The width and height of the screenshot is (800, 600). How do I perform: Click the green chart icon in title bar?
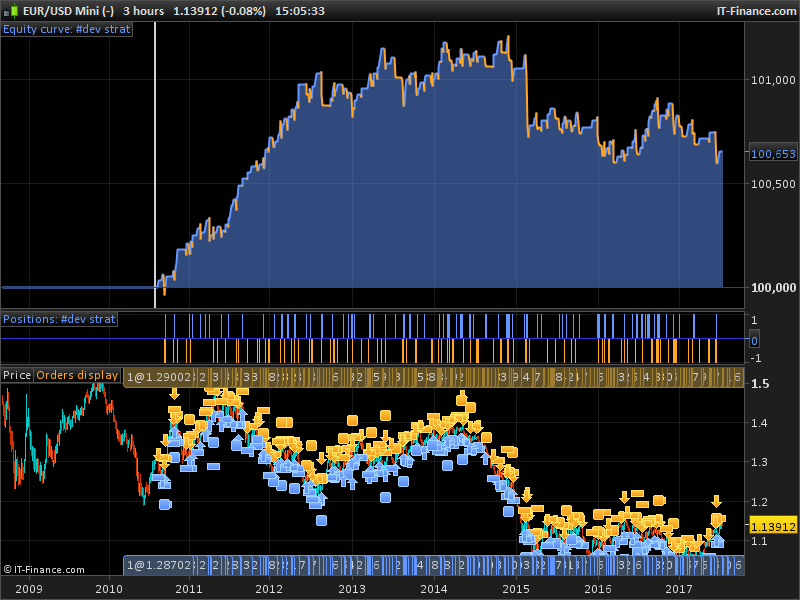[13, 10]
